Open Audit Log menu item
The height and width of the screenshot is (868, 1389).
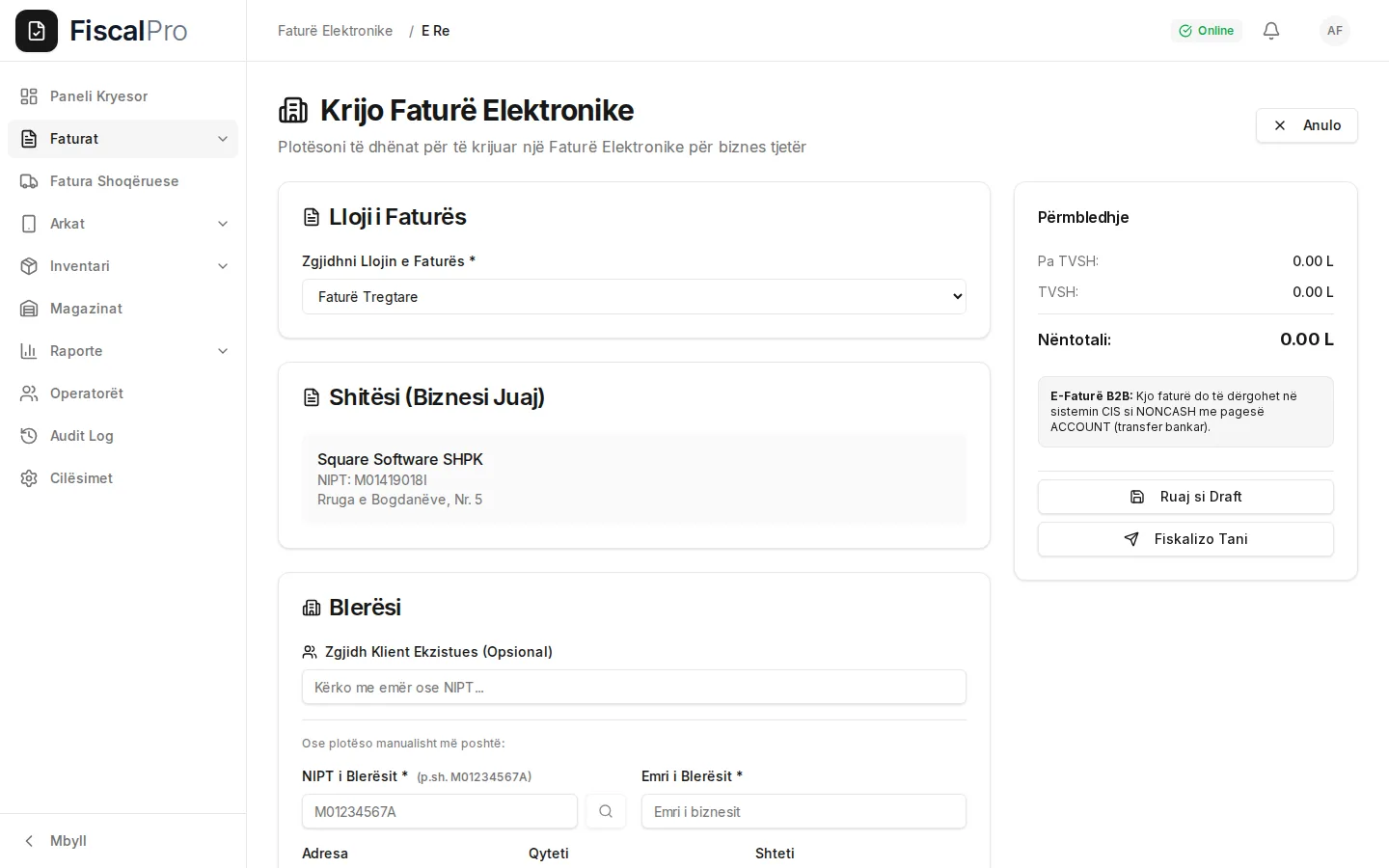123,436
